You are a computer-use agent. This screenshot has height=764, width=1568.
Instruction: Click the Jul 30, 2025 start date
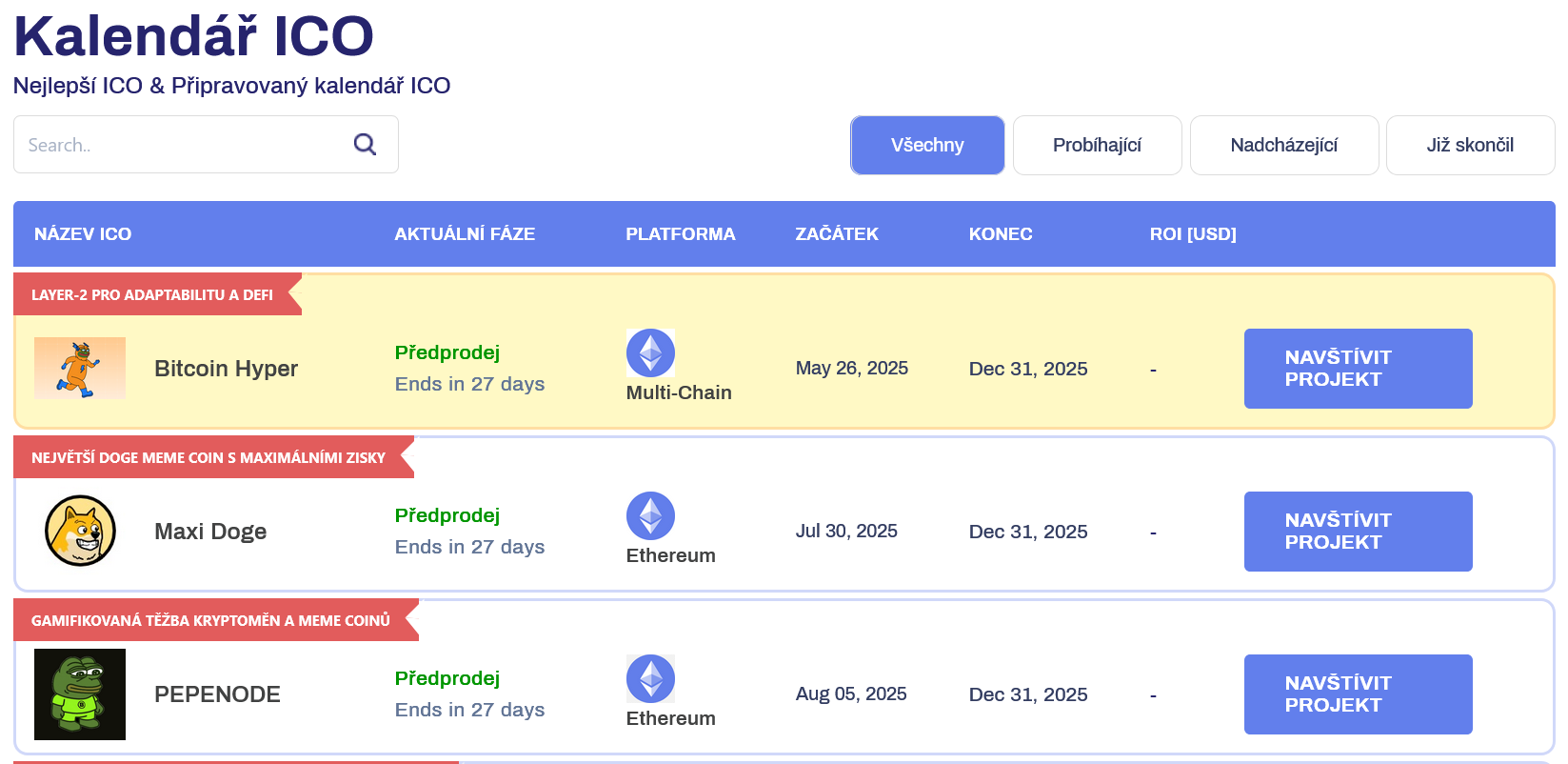coord(846,532)
